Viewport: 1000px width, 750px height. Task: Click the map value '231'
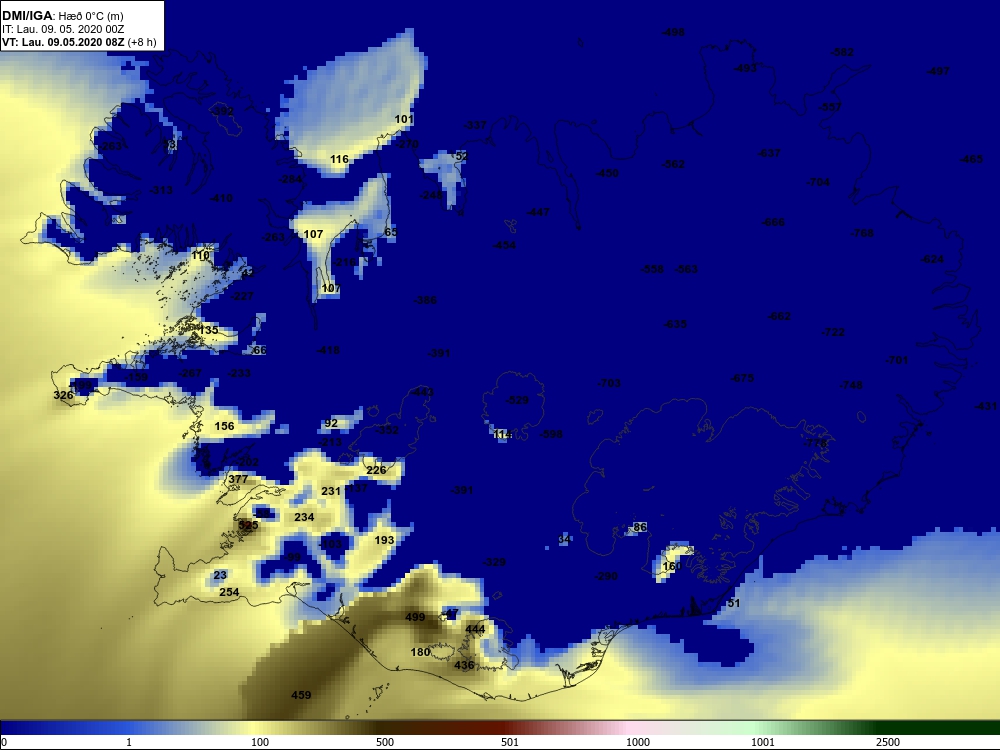pos(331,490)
